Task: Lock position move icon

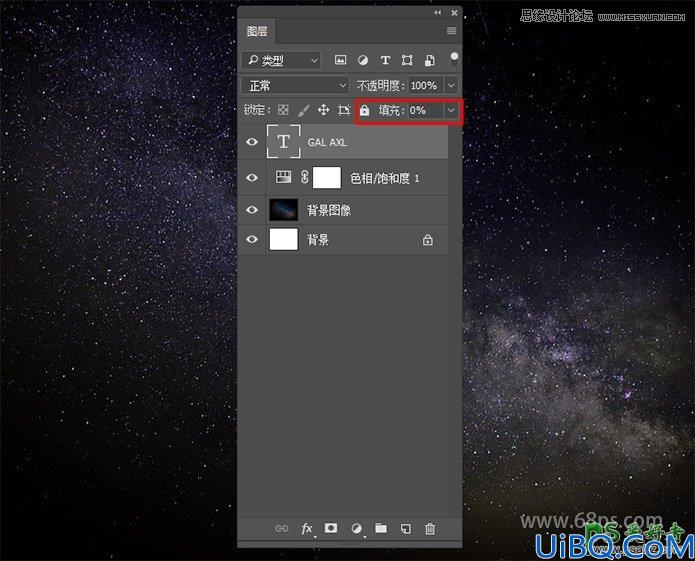Action: (324, 110)
